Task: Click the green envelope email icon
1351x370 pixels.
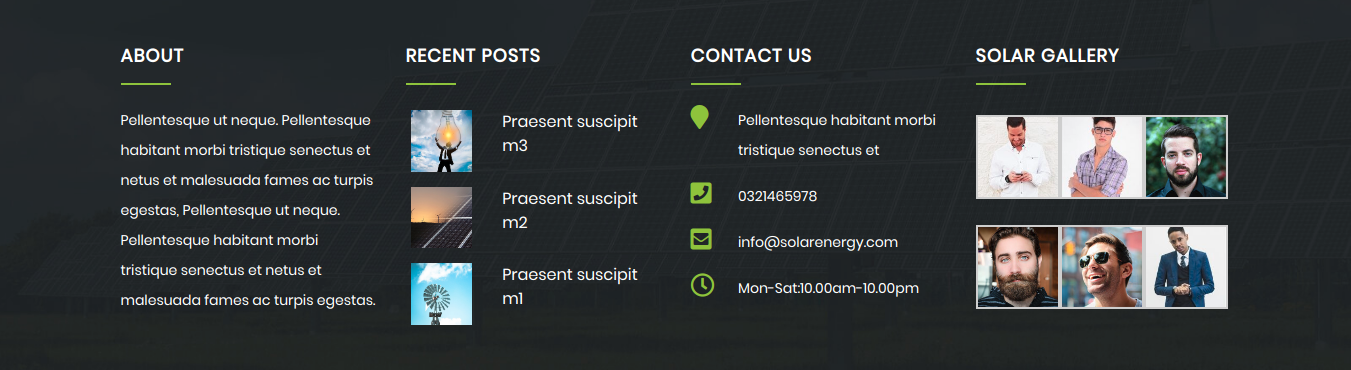Action: (x=701, y=239)
